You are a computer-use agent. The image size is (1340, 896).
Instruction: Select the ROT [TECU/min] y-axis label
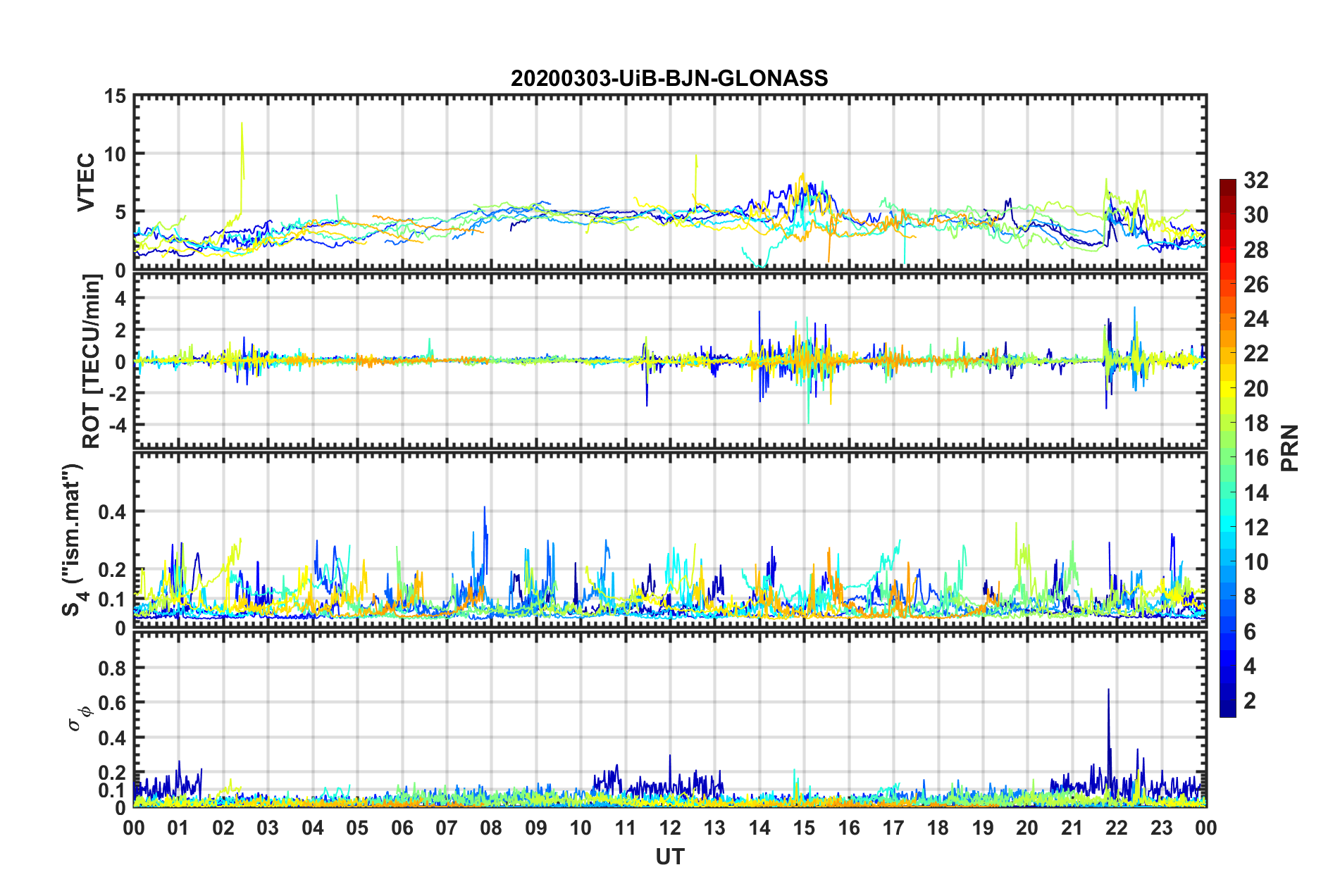[x=92, y=361]
